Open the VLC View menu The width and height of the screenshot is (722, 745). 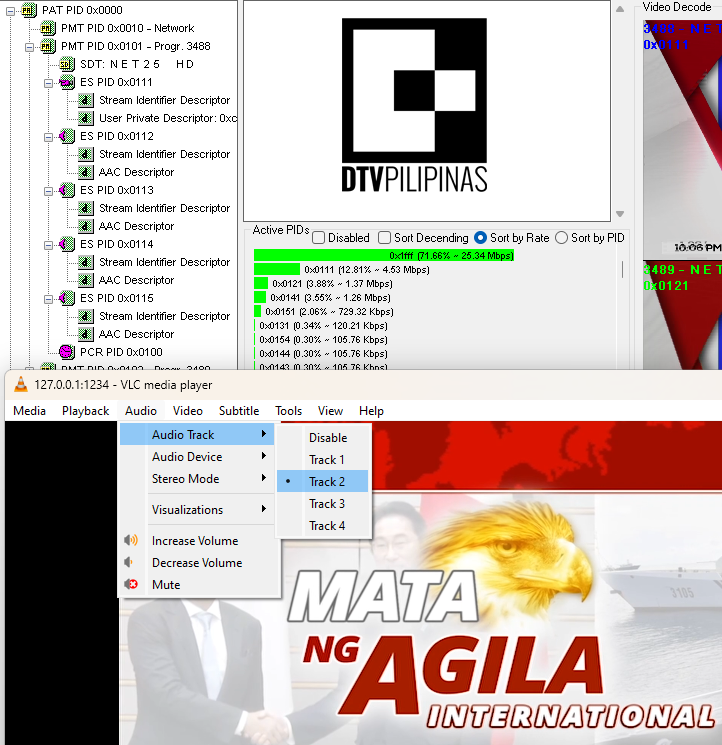point(330,411)
